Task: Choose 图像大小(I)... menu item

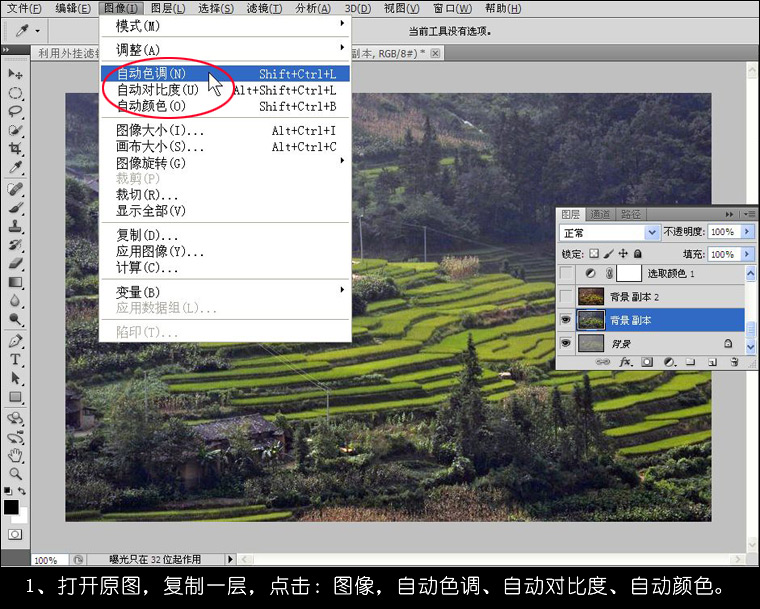Action: pos(225,130)
